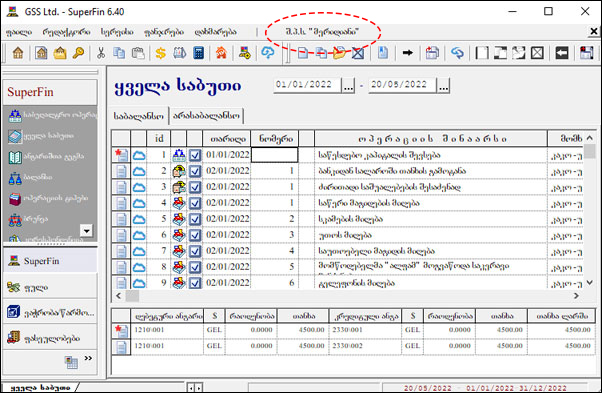This screenshot has height=393, width=602.
Task: Select the საბალანსო tab
Action: click(139, 116)
